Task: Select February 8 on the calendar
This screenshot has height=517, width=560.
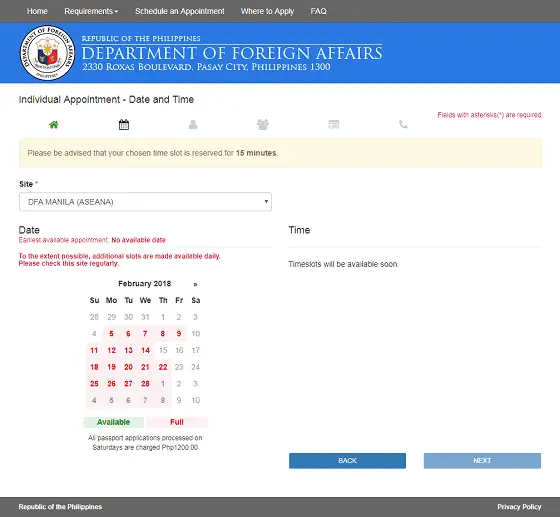Action: pos(162,333)
